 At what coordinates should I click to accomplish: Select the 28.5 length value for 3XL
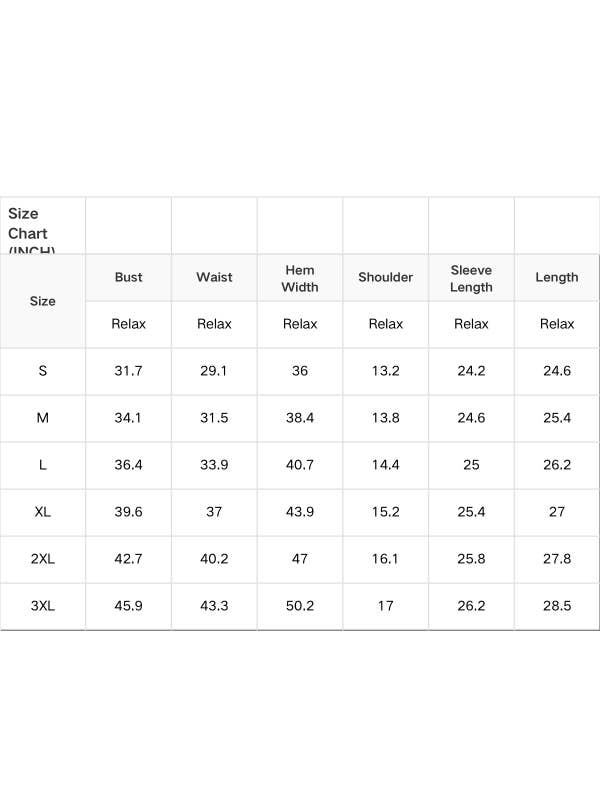(x=557, y=606)
